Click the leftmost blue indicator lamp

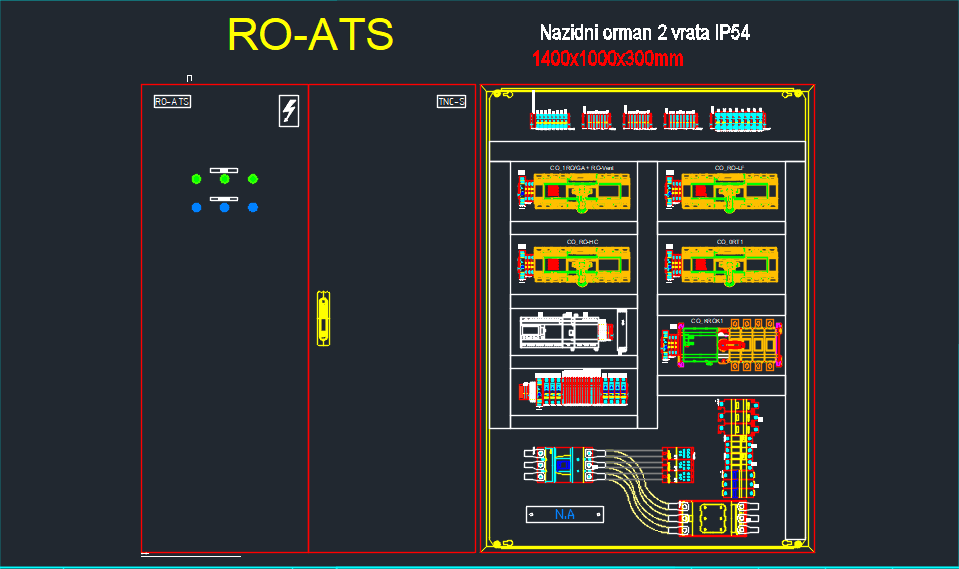tap(196, 207)
